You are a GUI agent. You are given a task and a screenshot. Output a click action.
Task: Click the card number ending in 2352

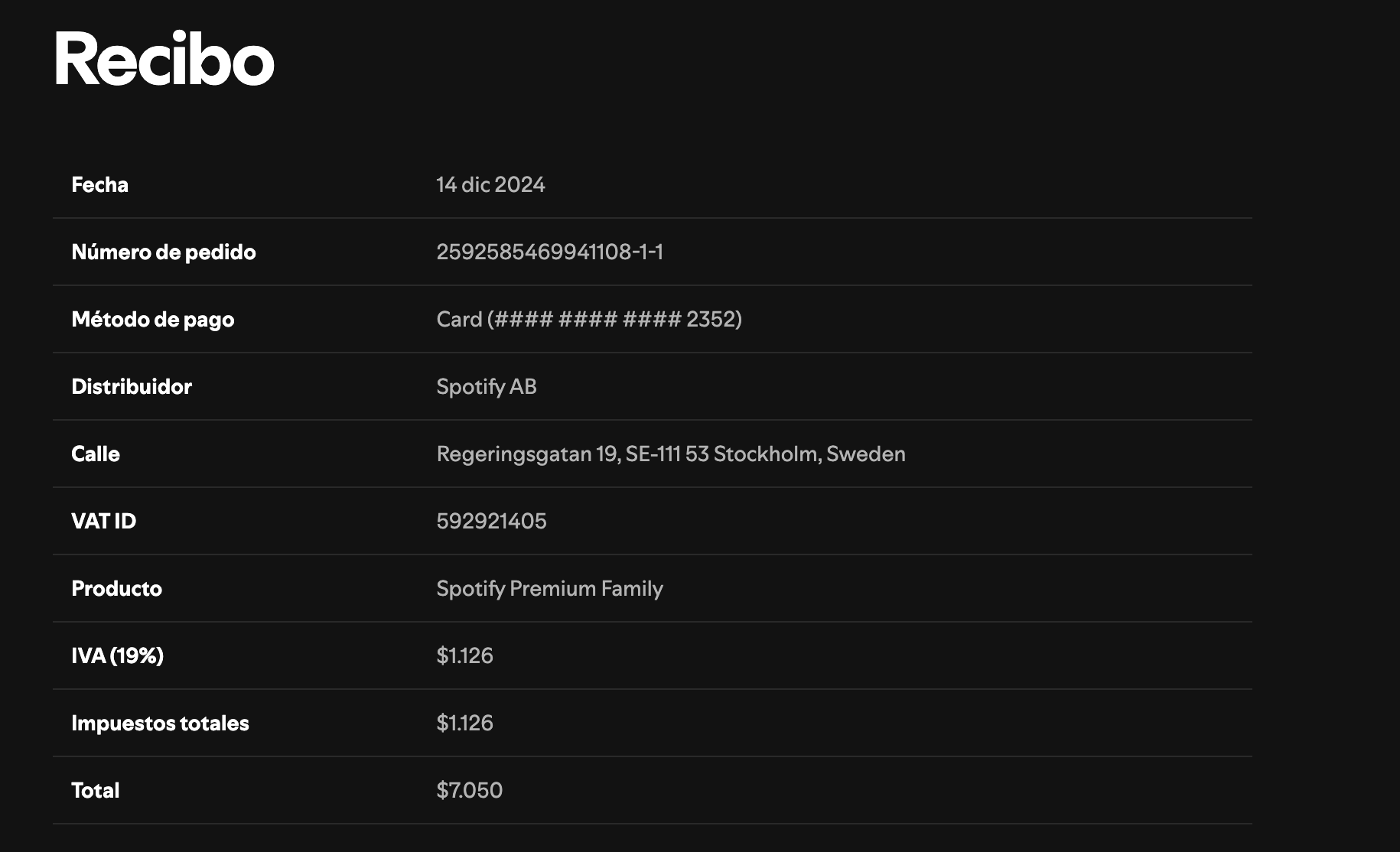click(589, 319)
